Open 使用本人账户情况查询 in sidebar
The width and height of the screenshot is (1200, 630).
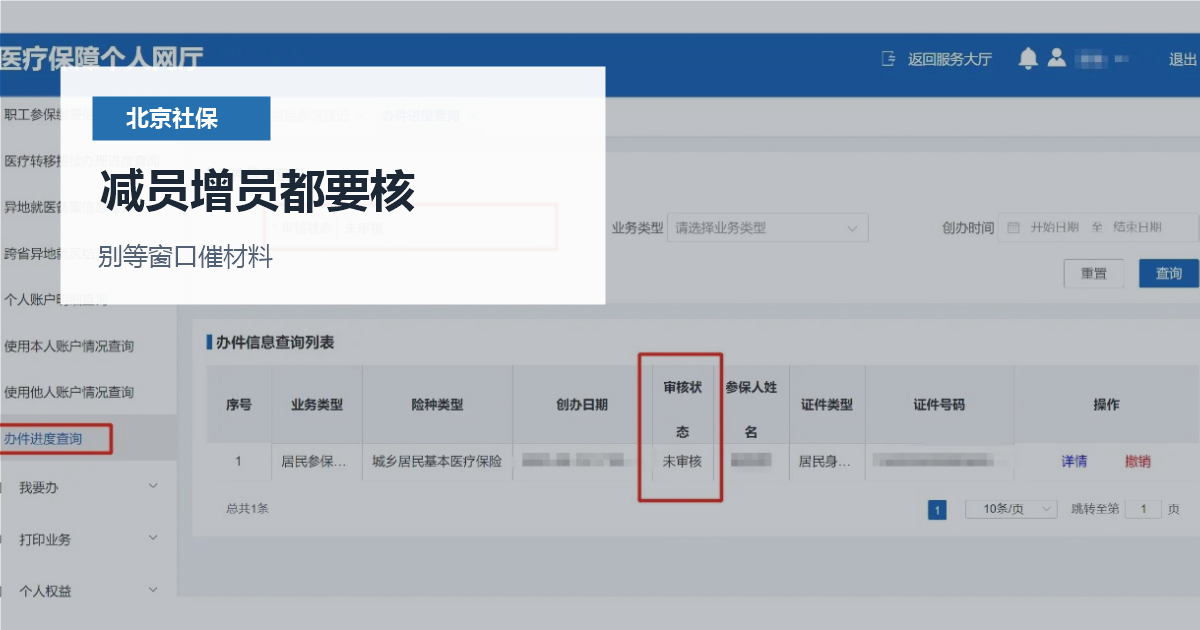pyautogui.click(x=69, y=346)
